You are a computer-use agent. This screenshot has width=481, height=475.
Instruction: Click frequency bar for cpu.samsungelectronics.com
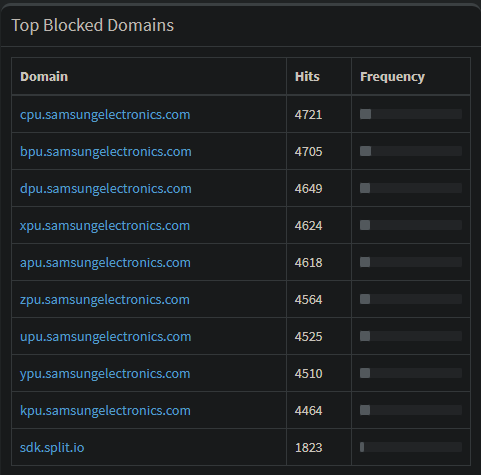click(x=411, y=114)
